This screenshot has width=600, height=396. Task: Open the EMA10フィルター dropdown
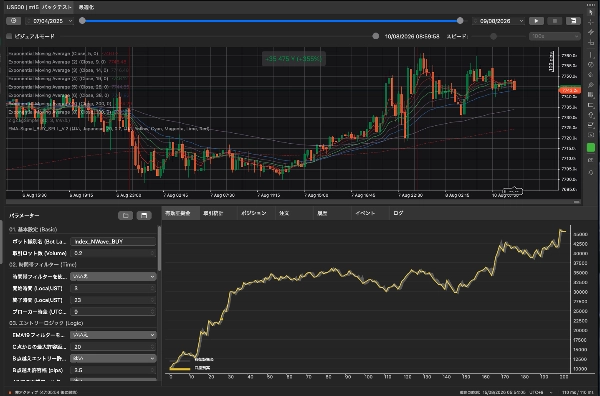click(x=113, y=335)
